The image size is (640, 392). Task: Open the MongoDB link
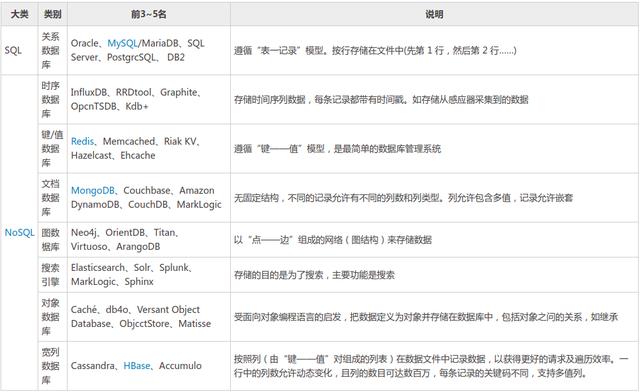(93, 190)
